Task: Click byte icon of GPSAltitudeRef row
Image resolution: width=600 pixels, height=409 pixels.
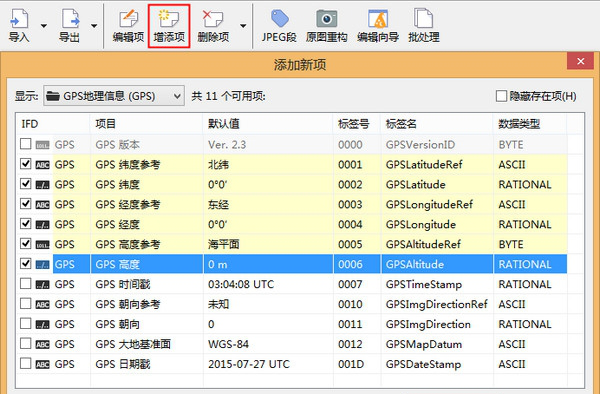Action: pos(42,244)
